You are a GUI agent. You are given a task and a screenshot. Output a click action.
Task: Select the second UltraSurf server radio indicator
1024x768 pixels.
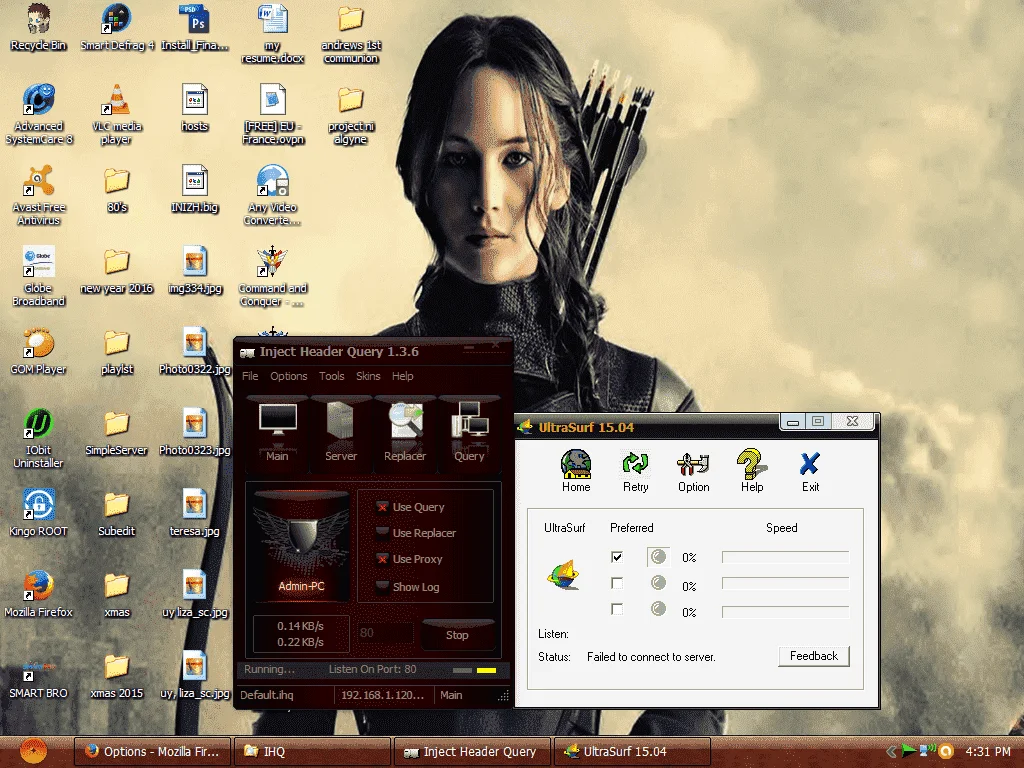658,583
